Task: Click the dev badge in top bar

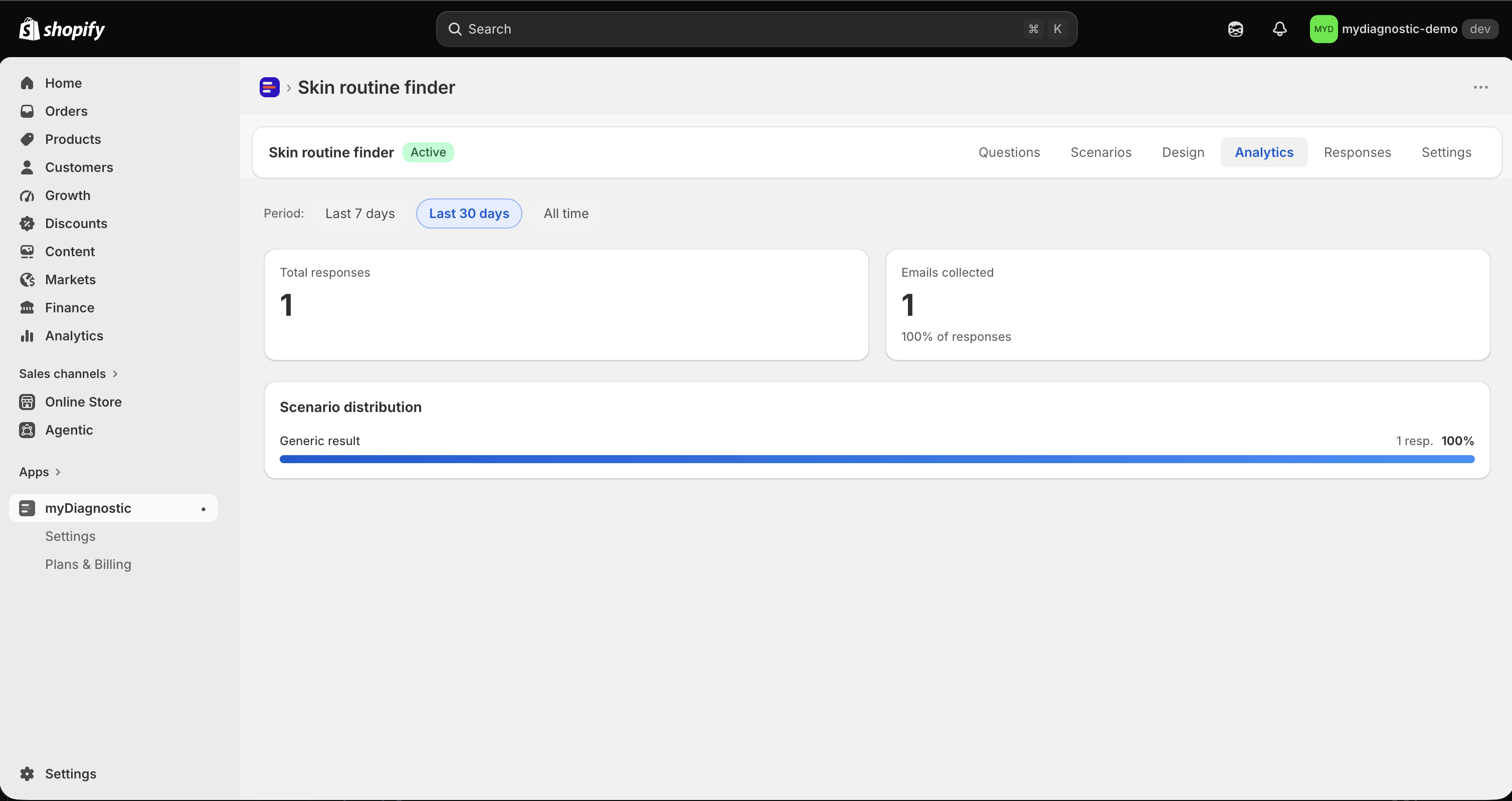Action: tap(1480, 29)
